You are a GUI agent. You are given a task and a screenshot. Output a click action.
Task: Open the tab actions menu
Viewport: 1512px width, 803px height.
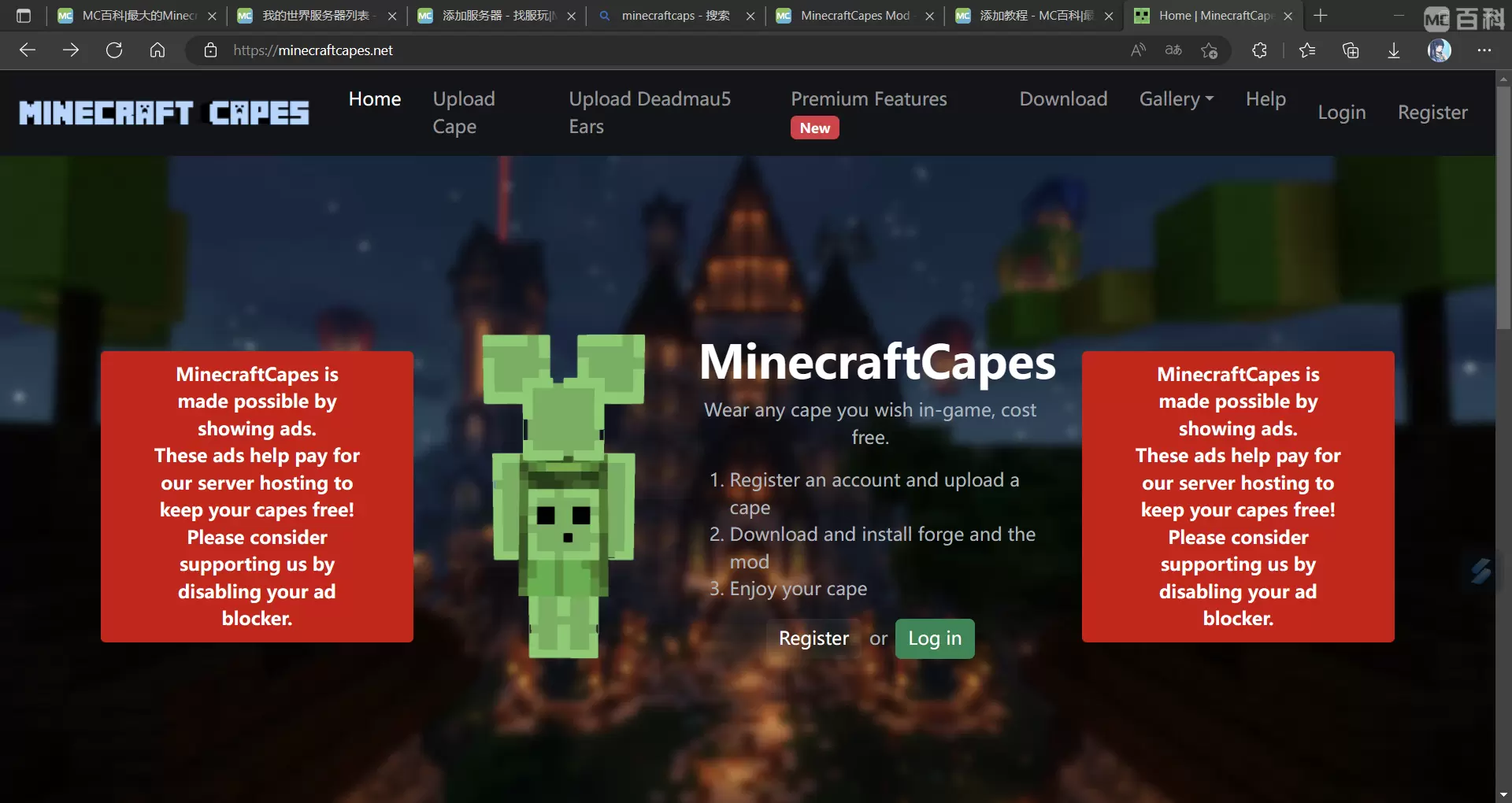click(24, 16)
